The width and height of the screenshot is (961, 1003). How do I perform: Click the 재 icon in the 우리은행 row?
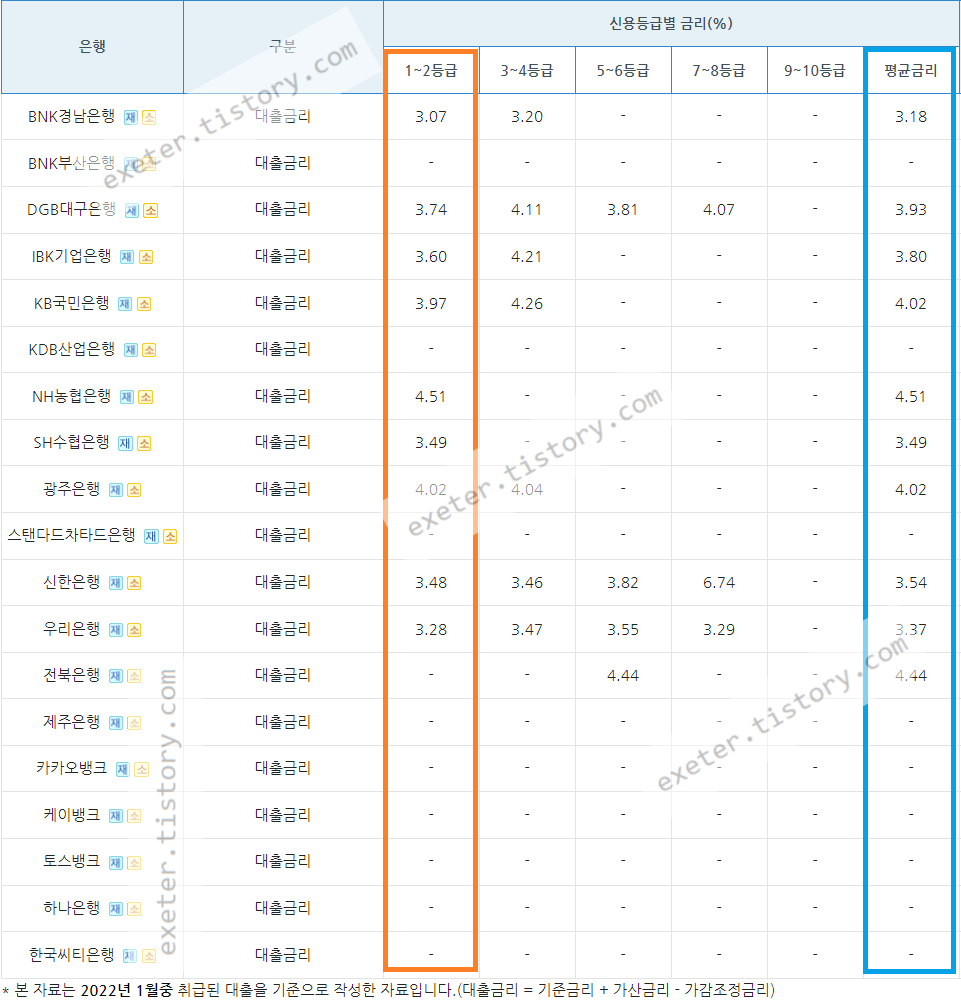pos(116,630)
